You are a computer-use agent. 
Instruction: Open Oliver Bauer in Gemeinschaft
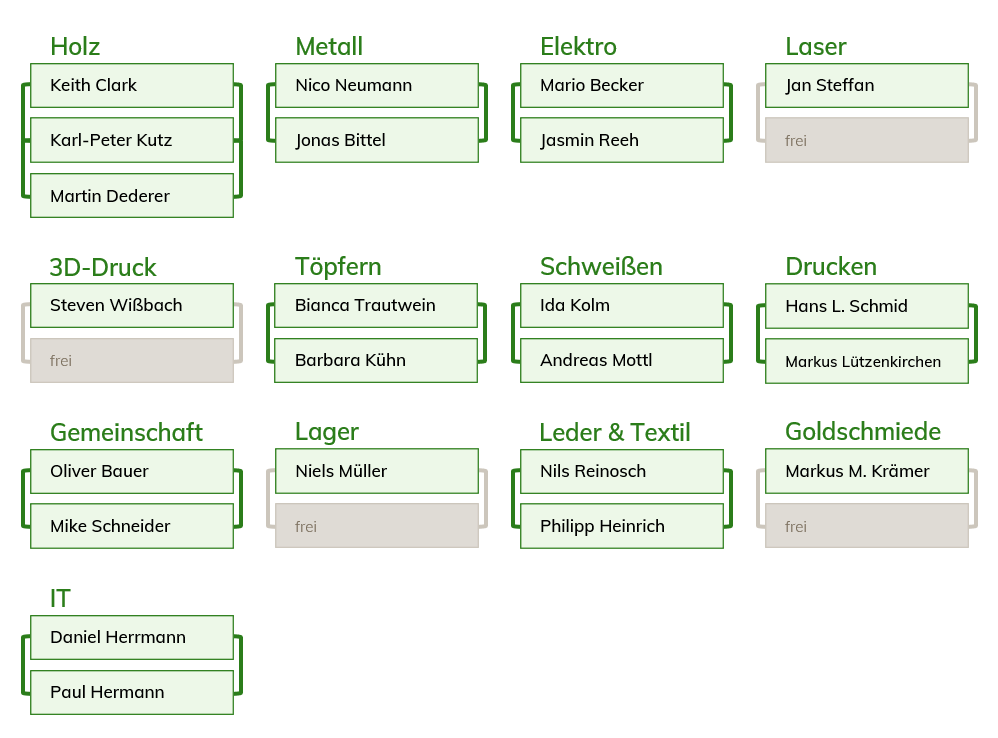pos(132,471)
